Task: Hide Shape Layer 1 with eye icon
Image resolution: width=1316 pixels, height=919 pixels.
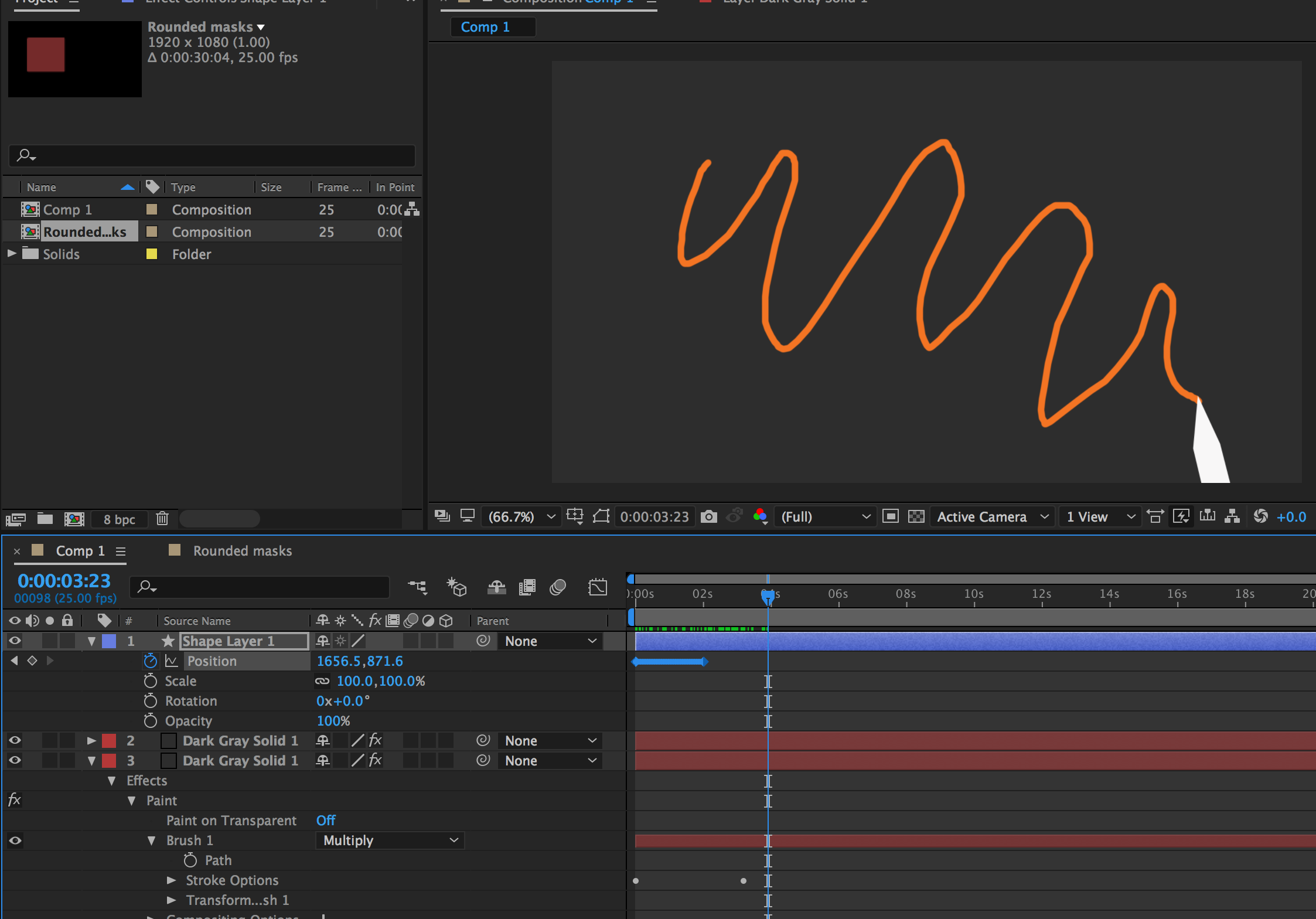Action: click(15, 641)
